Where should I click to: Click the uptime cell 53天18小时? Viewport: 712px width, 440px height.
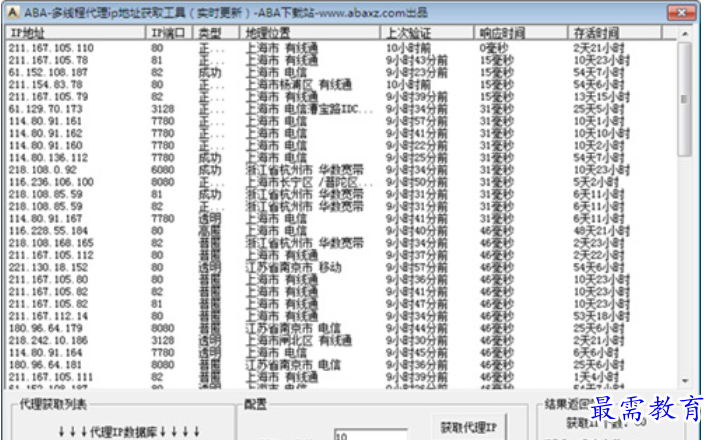pyautogui.click(x=601, y=316)
